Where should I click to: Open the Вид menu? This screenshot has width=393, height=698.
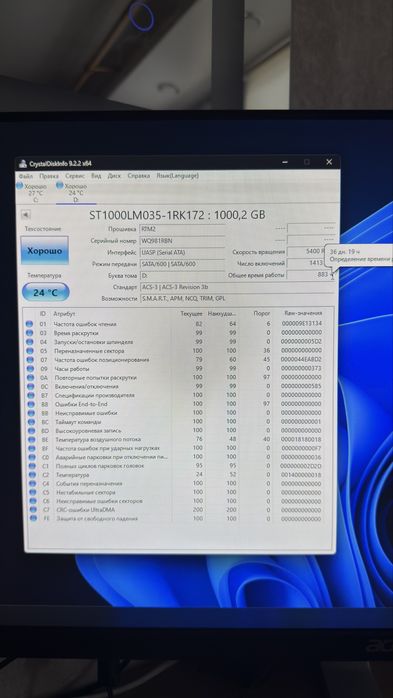pyautogui.click(x=96, y=176)
